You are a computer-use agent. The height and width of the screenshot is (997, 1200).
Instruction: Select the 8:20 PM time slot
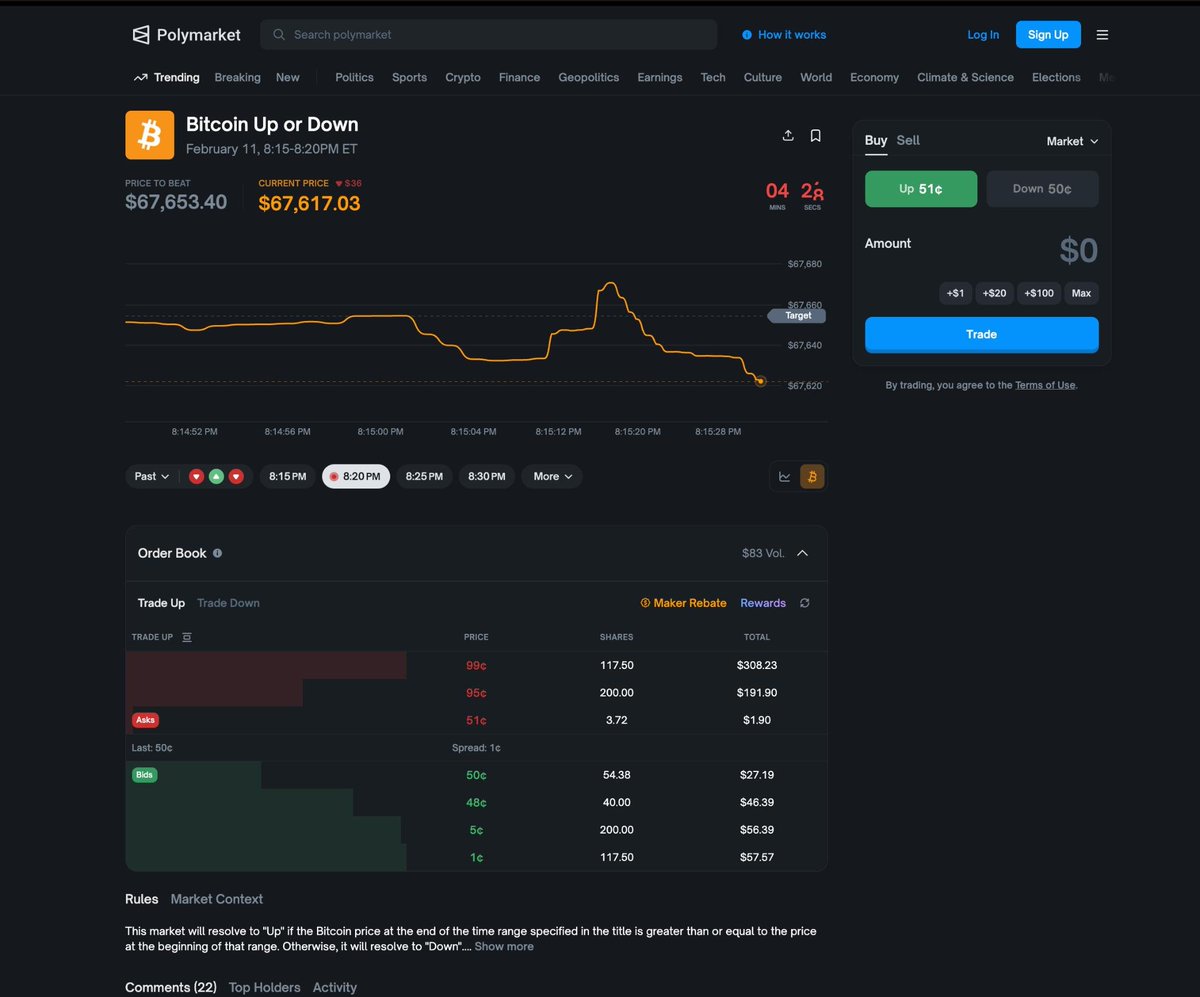(x=356, y=477)
